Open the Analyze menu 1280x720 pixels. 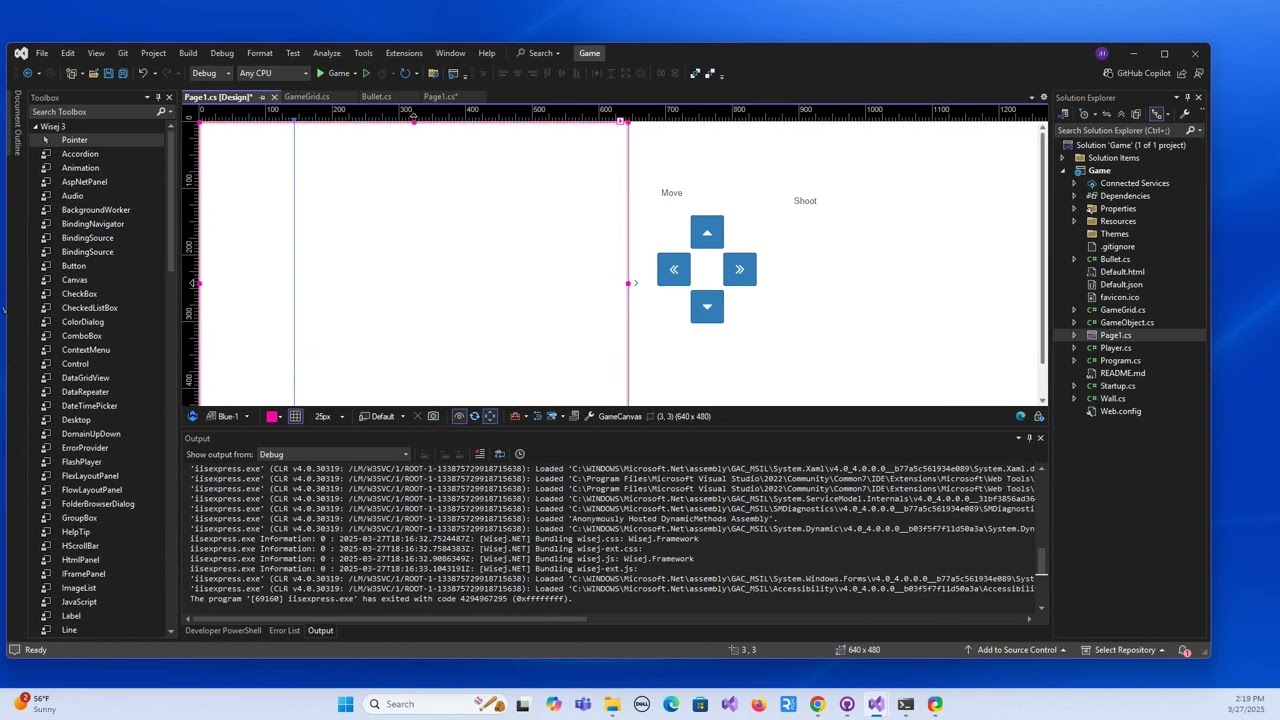pyautogui.click(x=327, y=53)
